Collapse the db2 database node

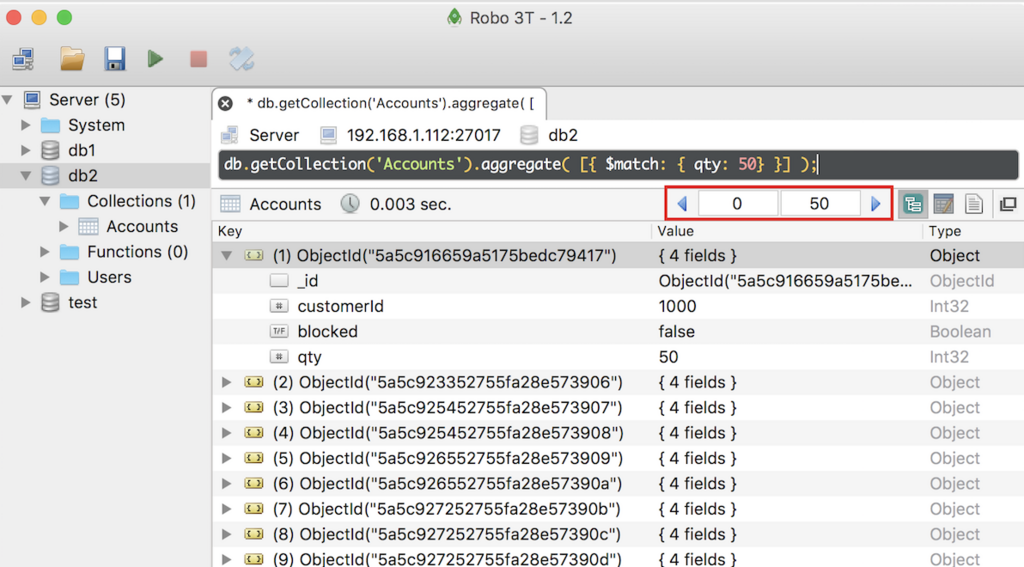coord(26,176)
